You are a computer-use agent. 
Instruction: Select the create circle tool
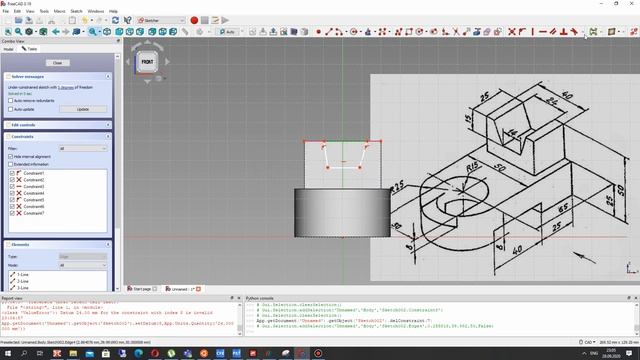353,31
